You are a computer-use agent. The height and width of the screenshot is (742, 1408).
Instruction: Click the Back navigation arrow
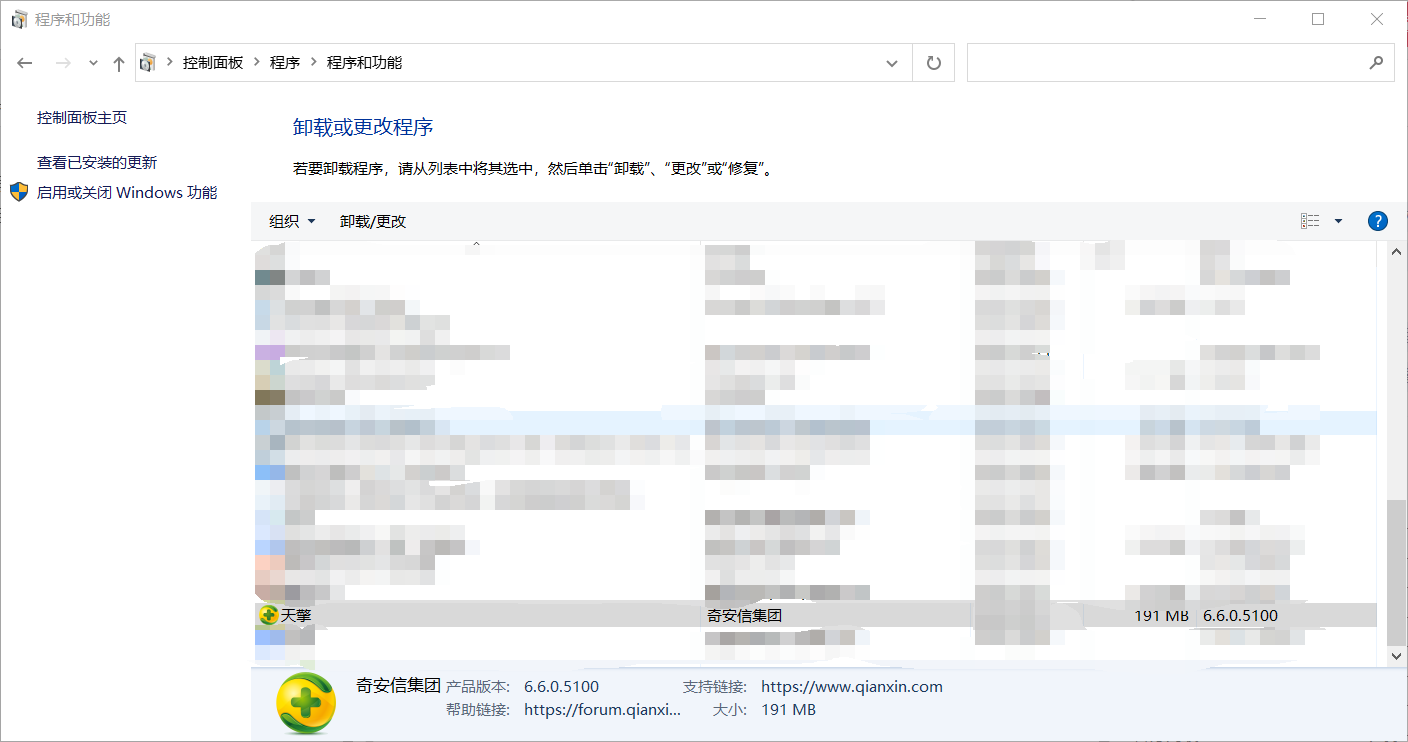[x=24, y=62]
